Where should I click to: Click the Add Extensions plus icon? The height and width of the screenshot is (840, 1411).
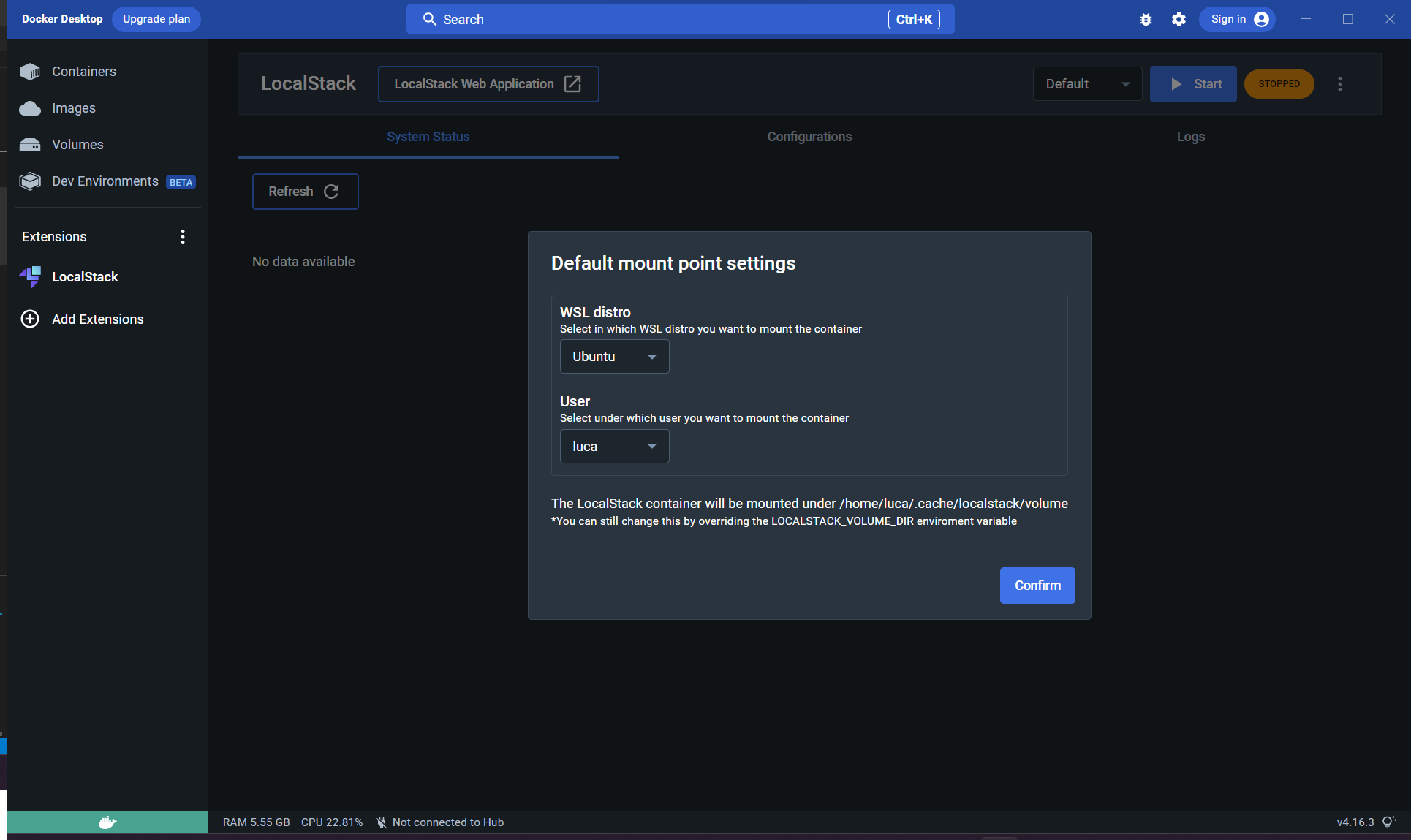coord(30,319)
